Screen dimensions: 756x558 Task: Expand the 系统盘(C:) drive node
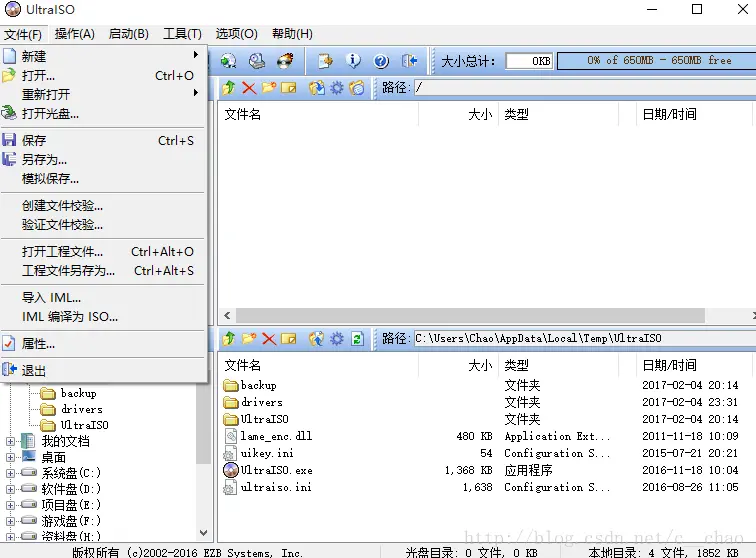click(x=10, y=473)
